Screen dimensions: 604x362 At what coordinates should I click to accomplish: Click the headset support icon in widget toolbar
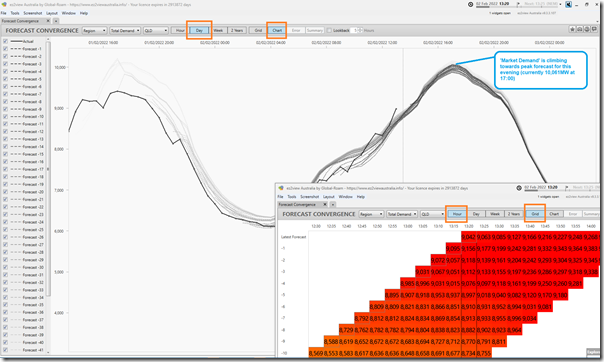pyautogui.click(x=579, y=29)
